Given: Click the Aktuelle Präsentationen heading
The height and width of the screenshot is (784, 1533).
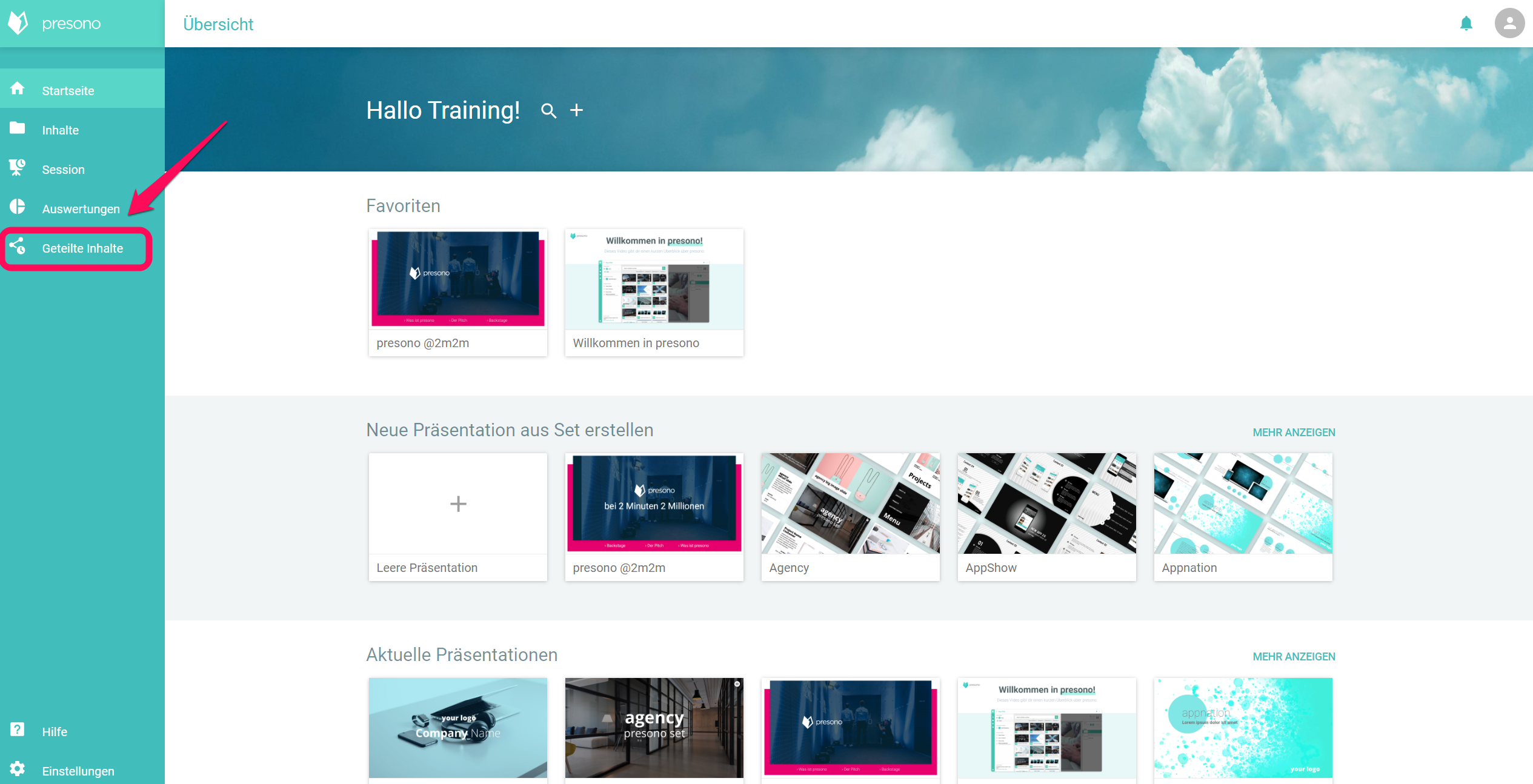Looking at the screenshot, I should [462, 655].
